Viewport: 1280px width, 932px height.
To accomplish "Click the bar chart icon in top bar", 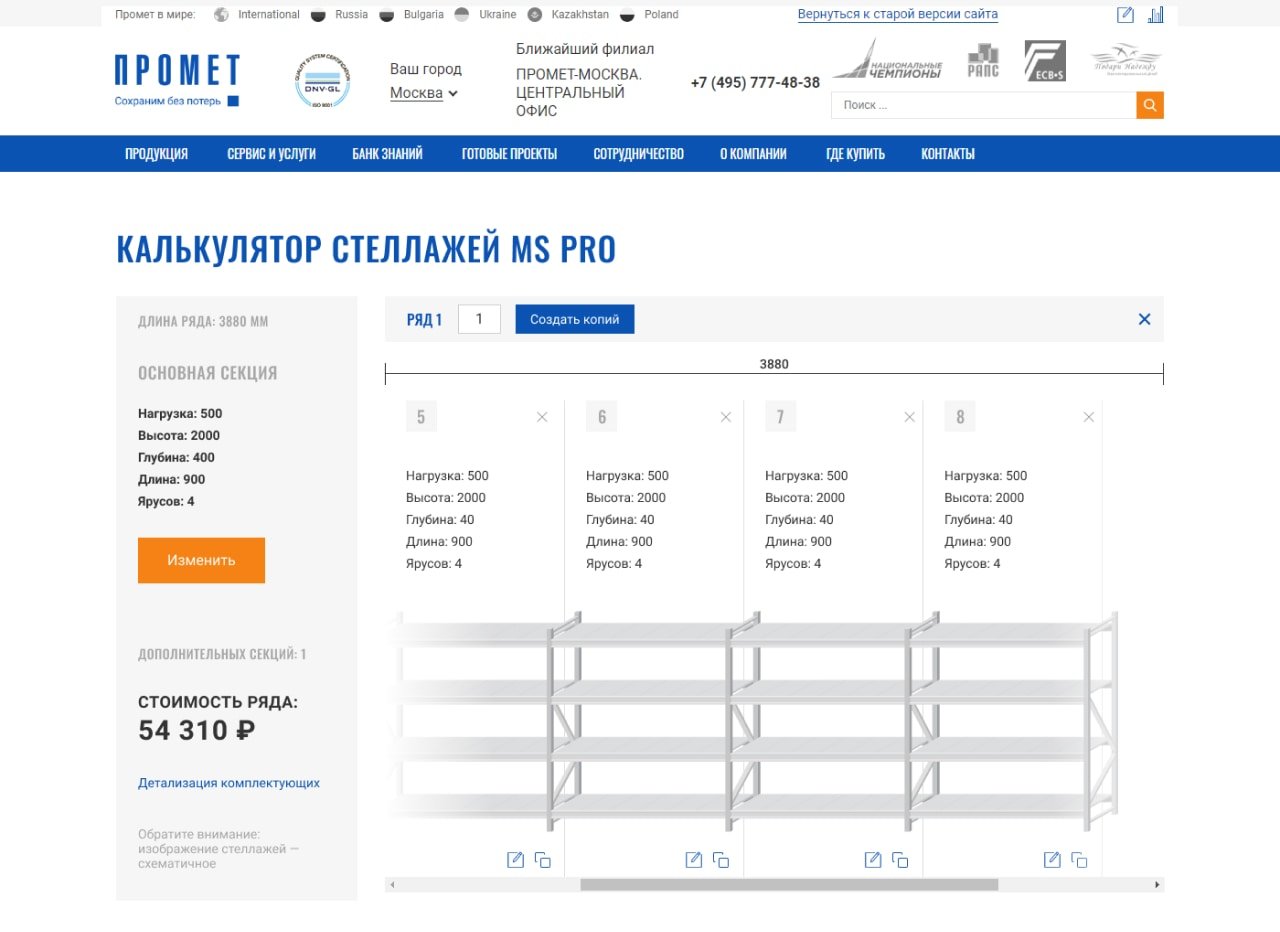I will [x=1156, y=15].
